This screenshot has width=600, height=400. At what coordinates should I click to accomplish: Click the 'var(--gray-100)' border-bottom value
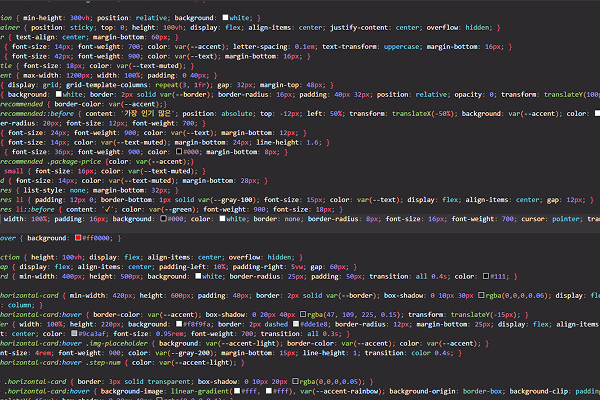[x=228, y=200]
